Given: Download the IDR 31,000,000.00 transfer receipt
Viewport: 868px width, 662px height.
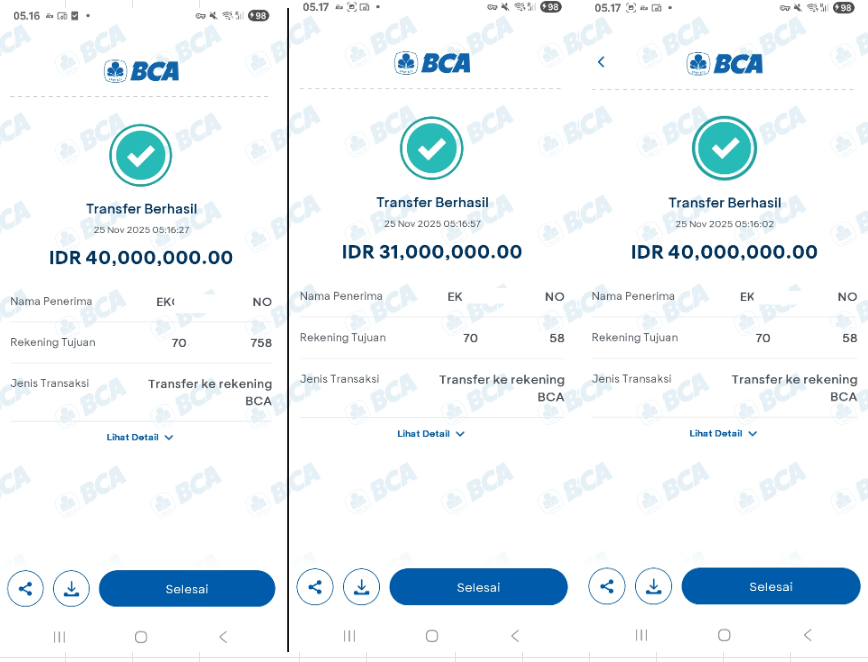Looking at the screenshot, I should 361,587.
